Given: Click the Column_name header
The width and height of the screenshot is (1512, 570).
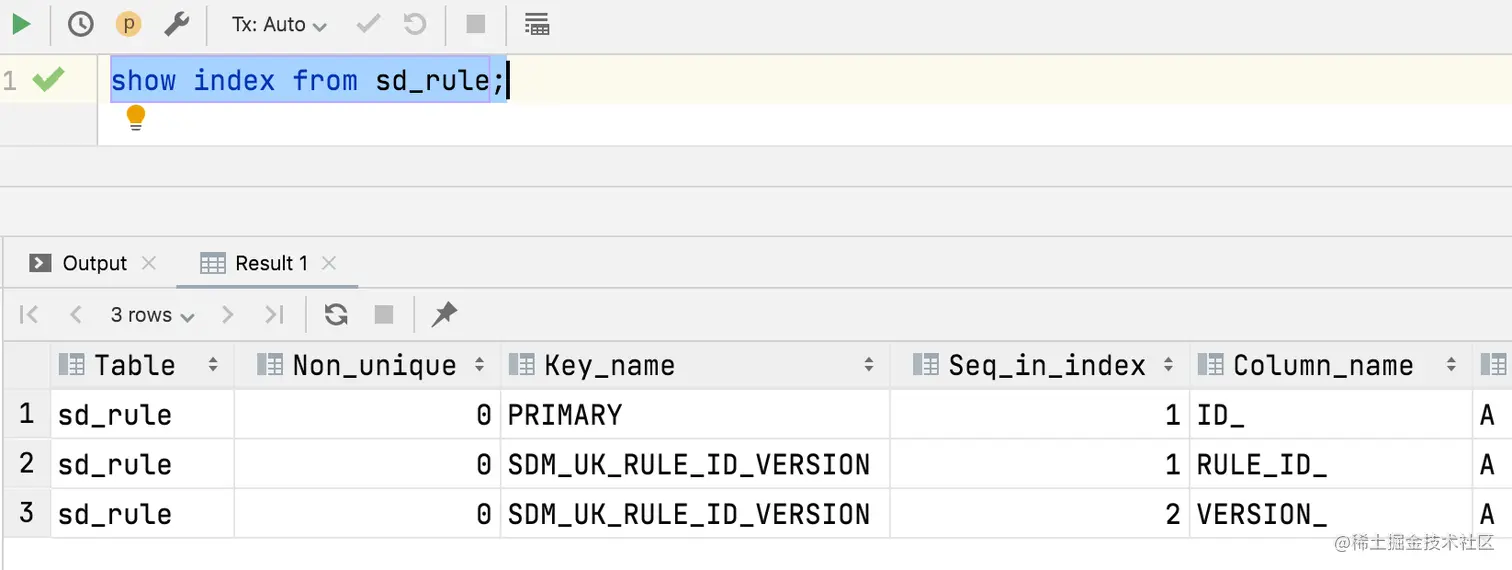Looking at the screenshot, I should [x=1323, y=365].
